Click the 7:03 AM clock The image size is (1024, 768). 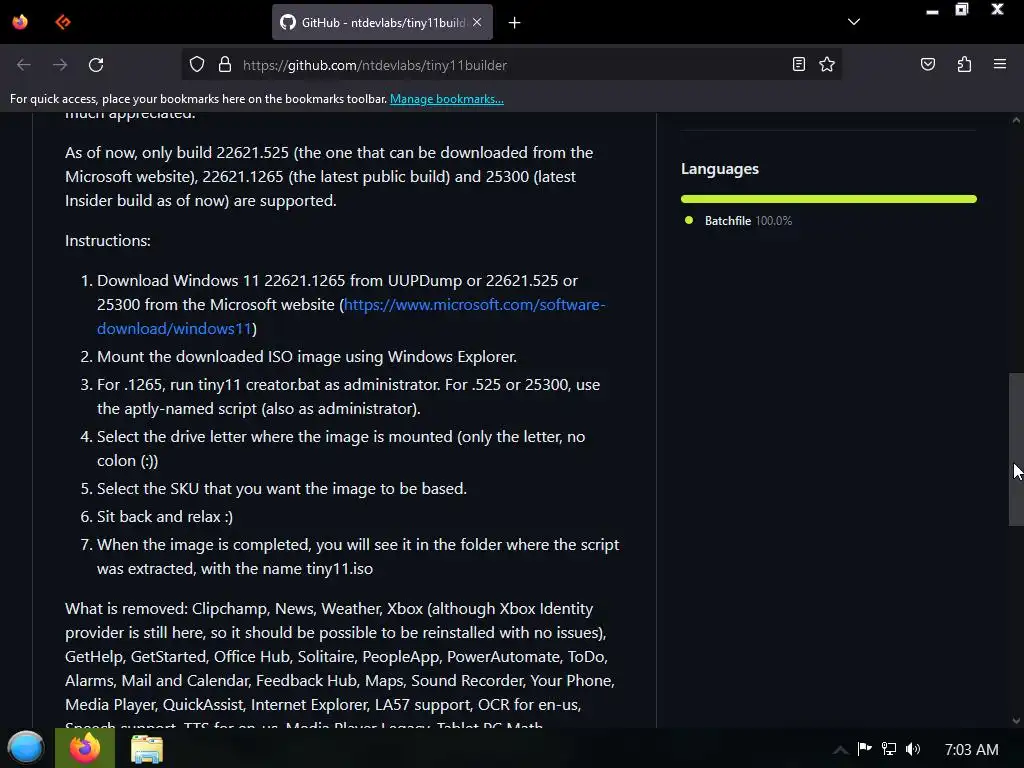point(971,750)
